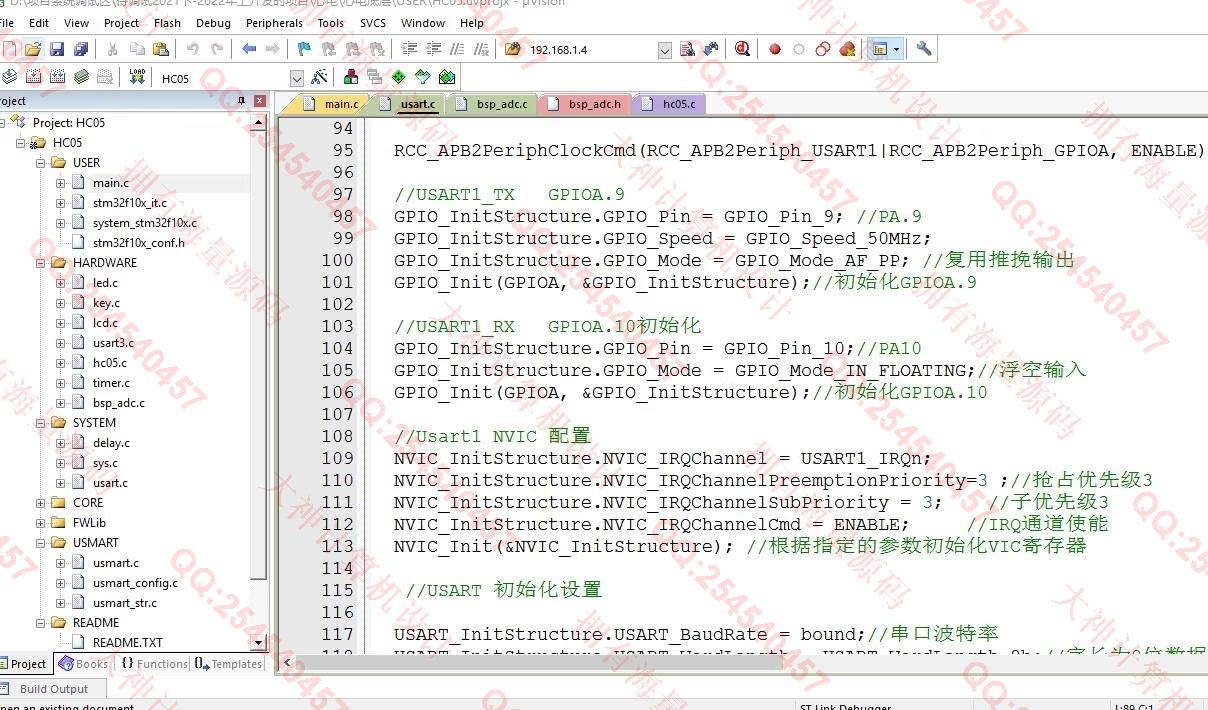Click the editor horizontal scroll-left arrow
This screenshot has width=1208, height=710.
[287, 662]
